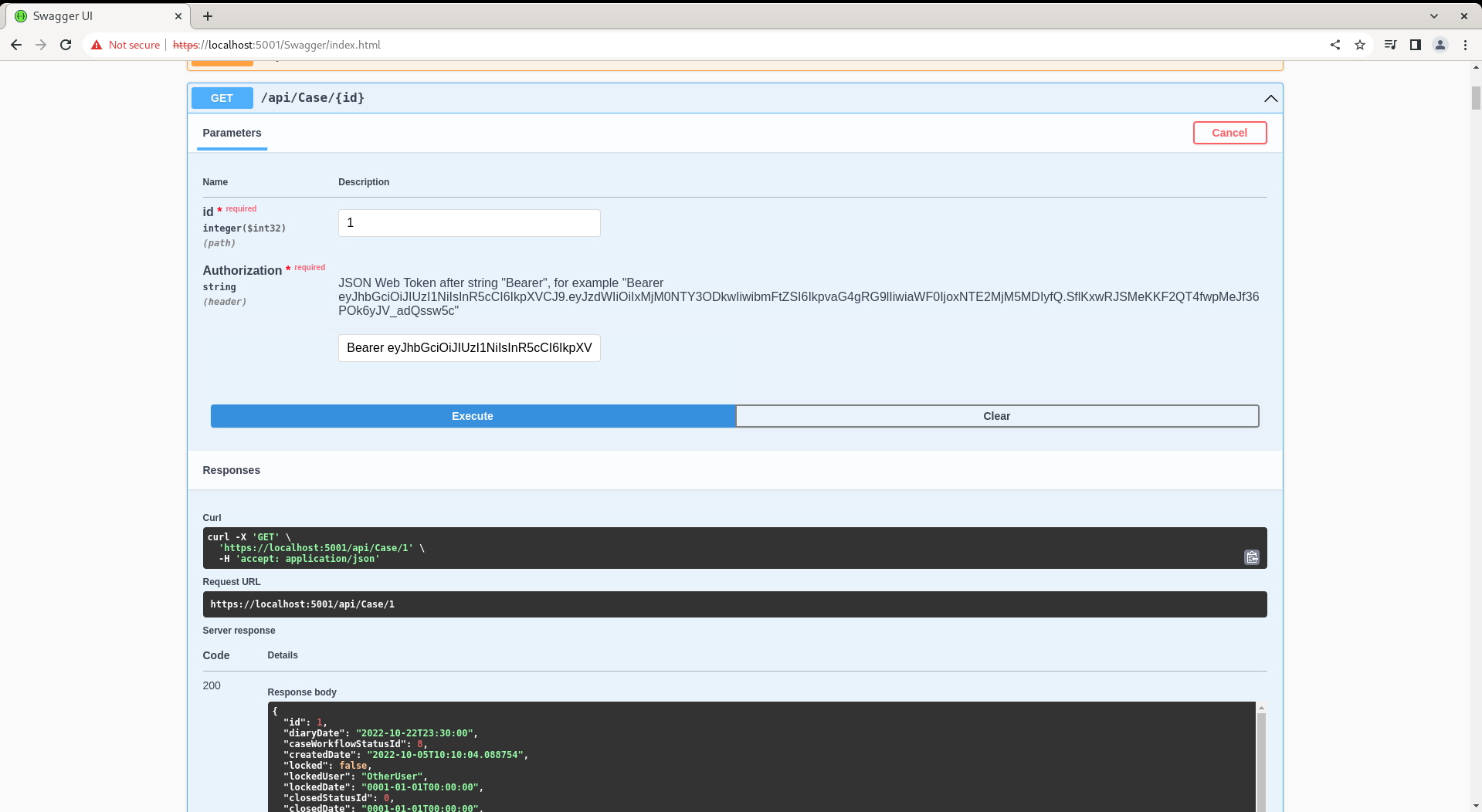The width and height of the screenshot is (1482, 812).
Task: Click the GET method badge
Action: [222, 98]
